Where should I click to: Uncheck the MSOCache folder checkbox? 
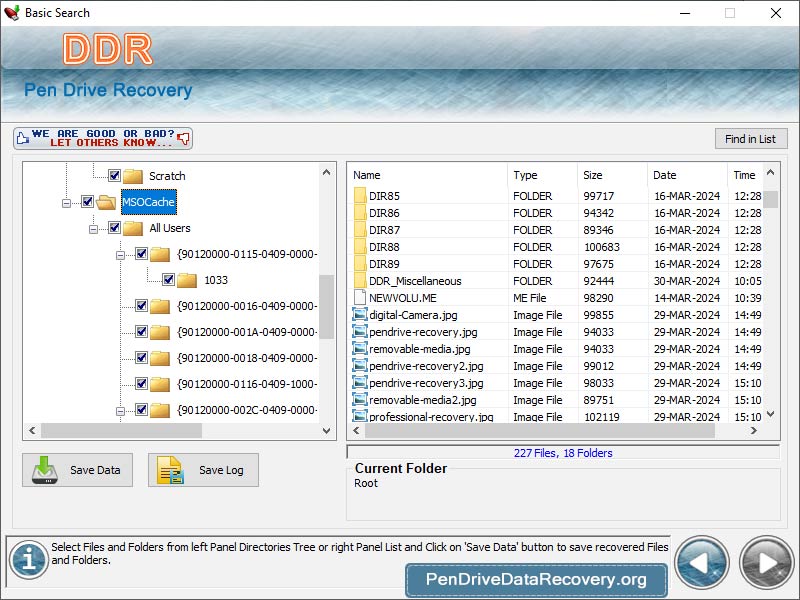click(89, 201)
